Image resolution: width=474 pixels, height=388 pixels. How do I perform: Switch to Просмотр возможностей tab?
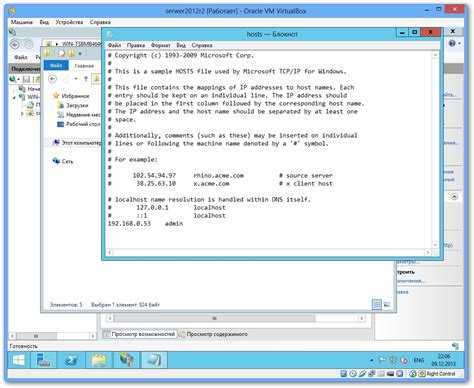139,334
